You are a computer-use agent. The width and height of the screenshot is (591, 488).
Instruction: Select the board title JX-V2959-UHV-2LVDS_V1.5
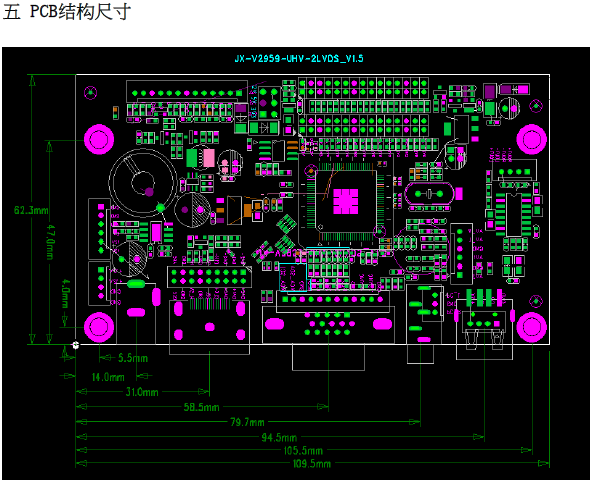click(x=299, y=58)
